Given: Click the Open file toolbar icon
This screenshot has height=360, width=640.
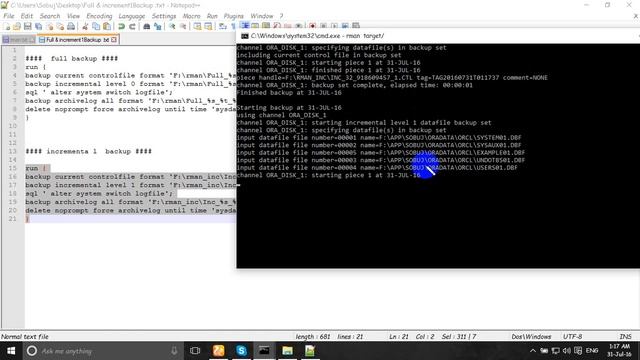Looking at the screenshot, I should point(17,27).
